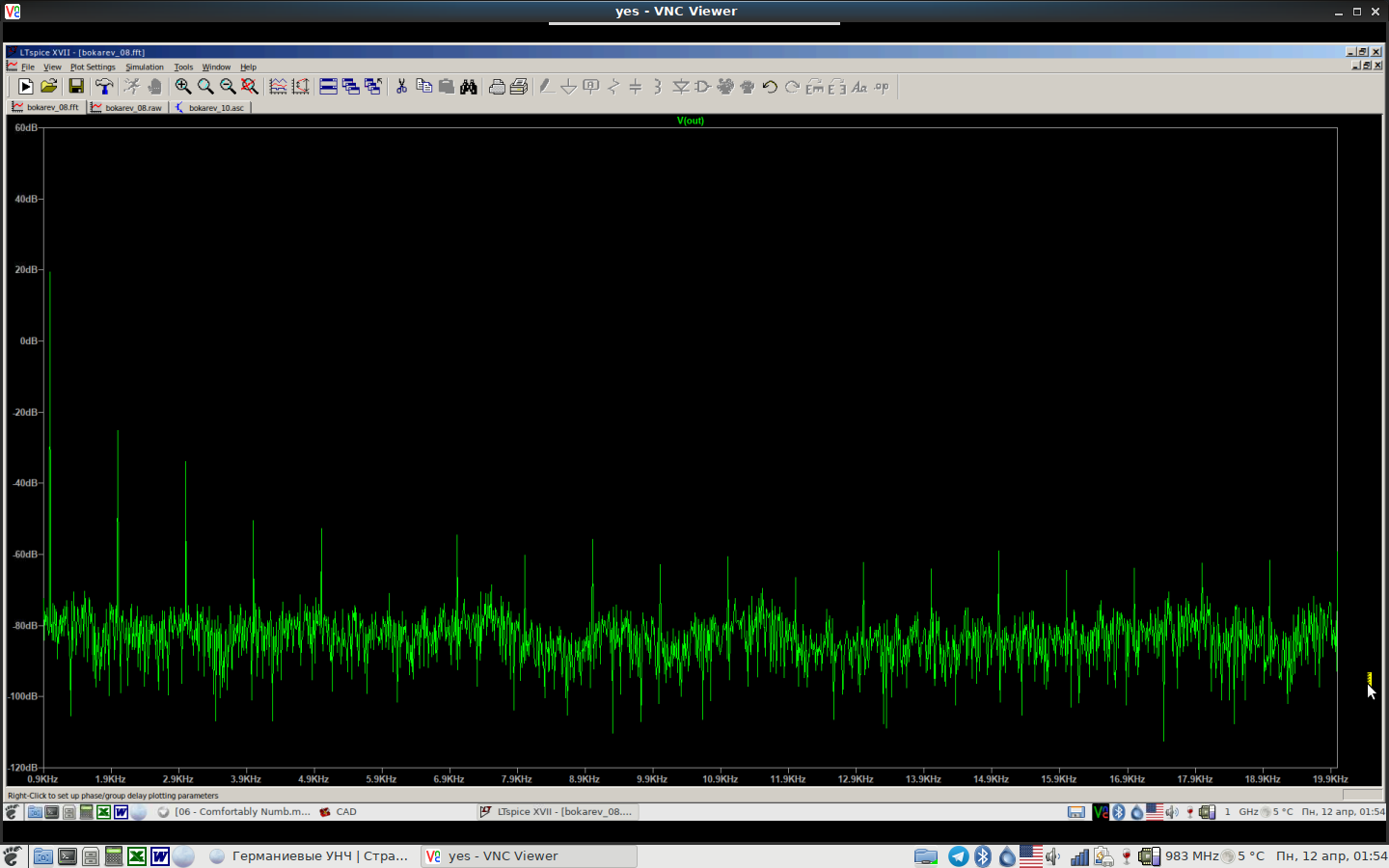Click the Zoom in magnifier icon
The width and height of the screenshot is (1389, 868).
click(x=182, y=87)
